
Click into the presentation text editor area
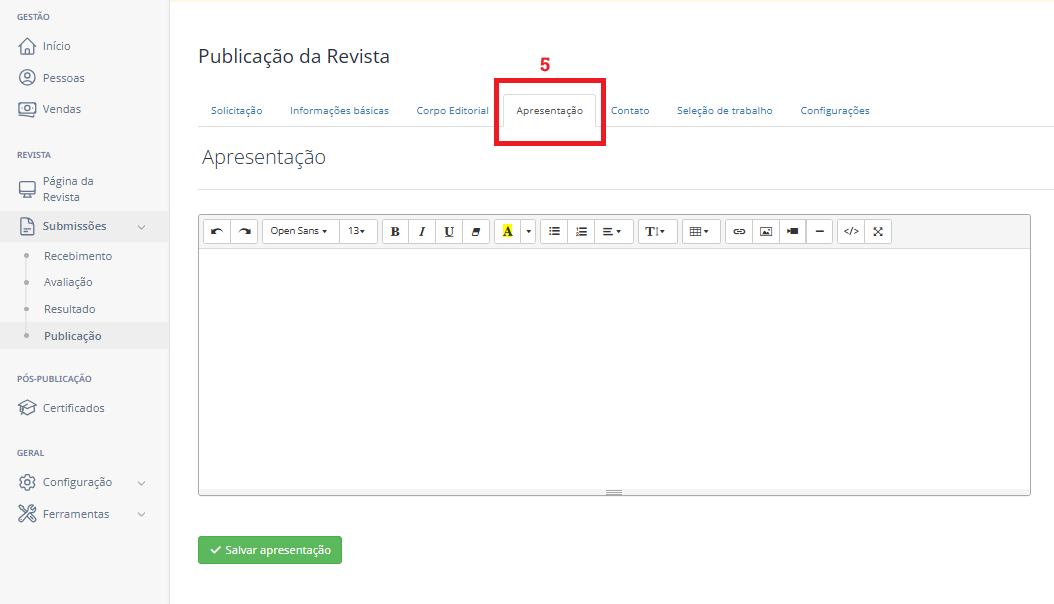[x=614, y=369]
